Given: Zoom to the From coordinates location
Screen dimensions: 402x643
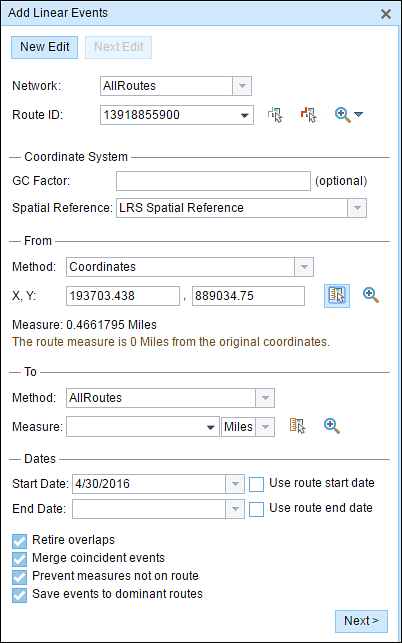Looking at the screenshot, I should 371,295.
